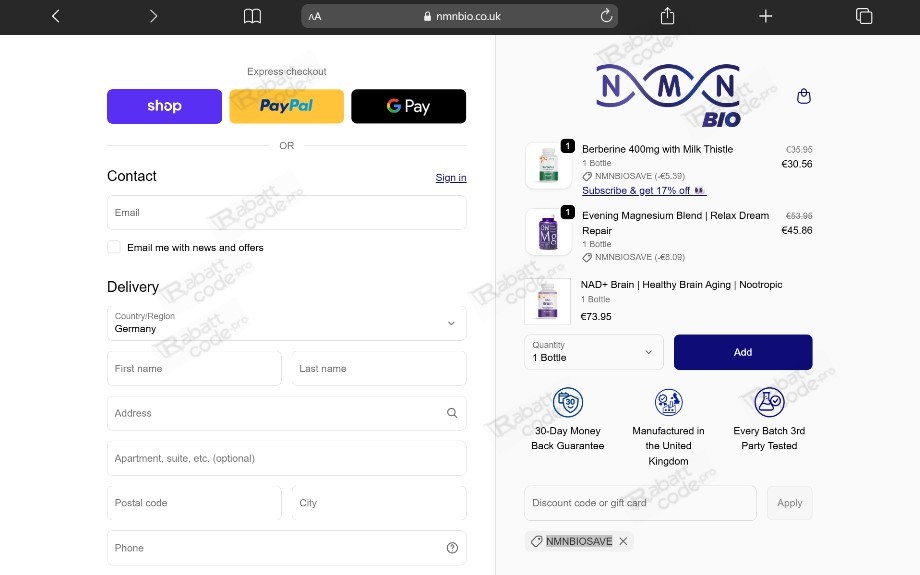Click Subscribe & get 17% off link
920x575 pixels.
[644, 191]
